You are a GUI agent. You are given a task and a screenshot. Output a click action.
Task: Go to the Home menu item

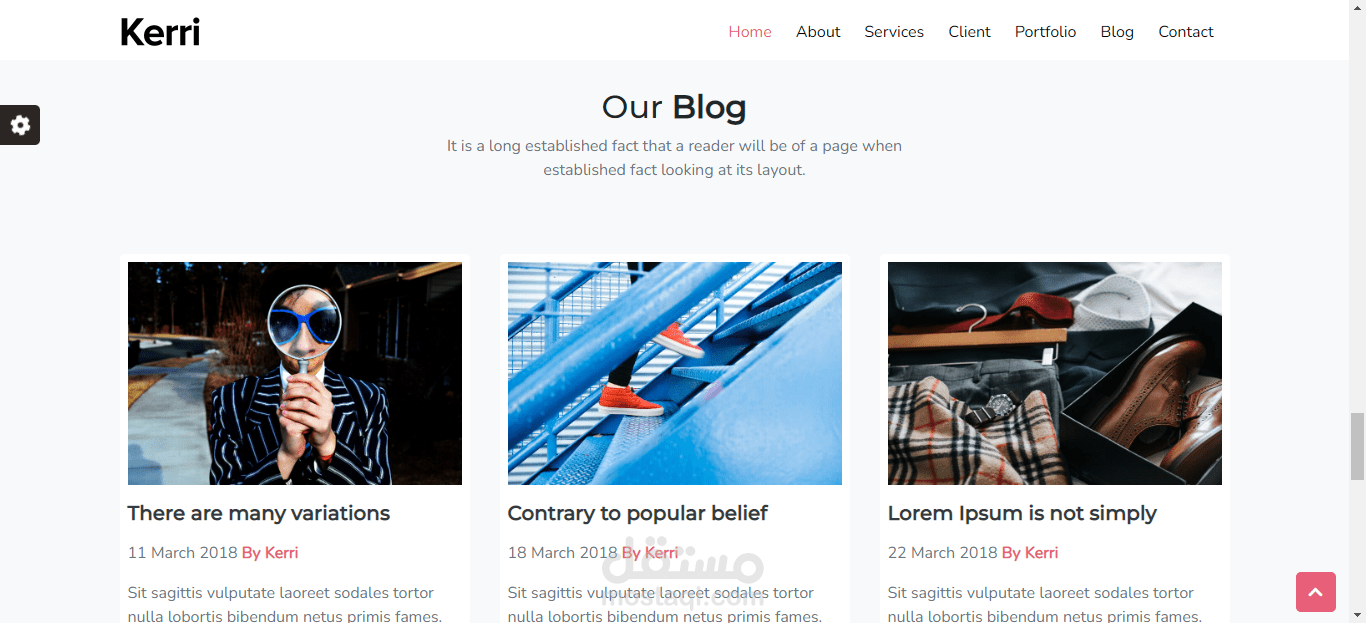click(750, 32)
